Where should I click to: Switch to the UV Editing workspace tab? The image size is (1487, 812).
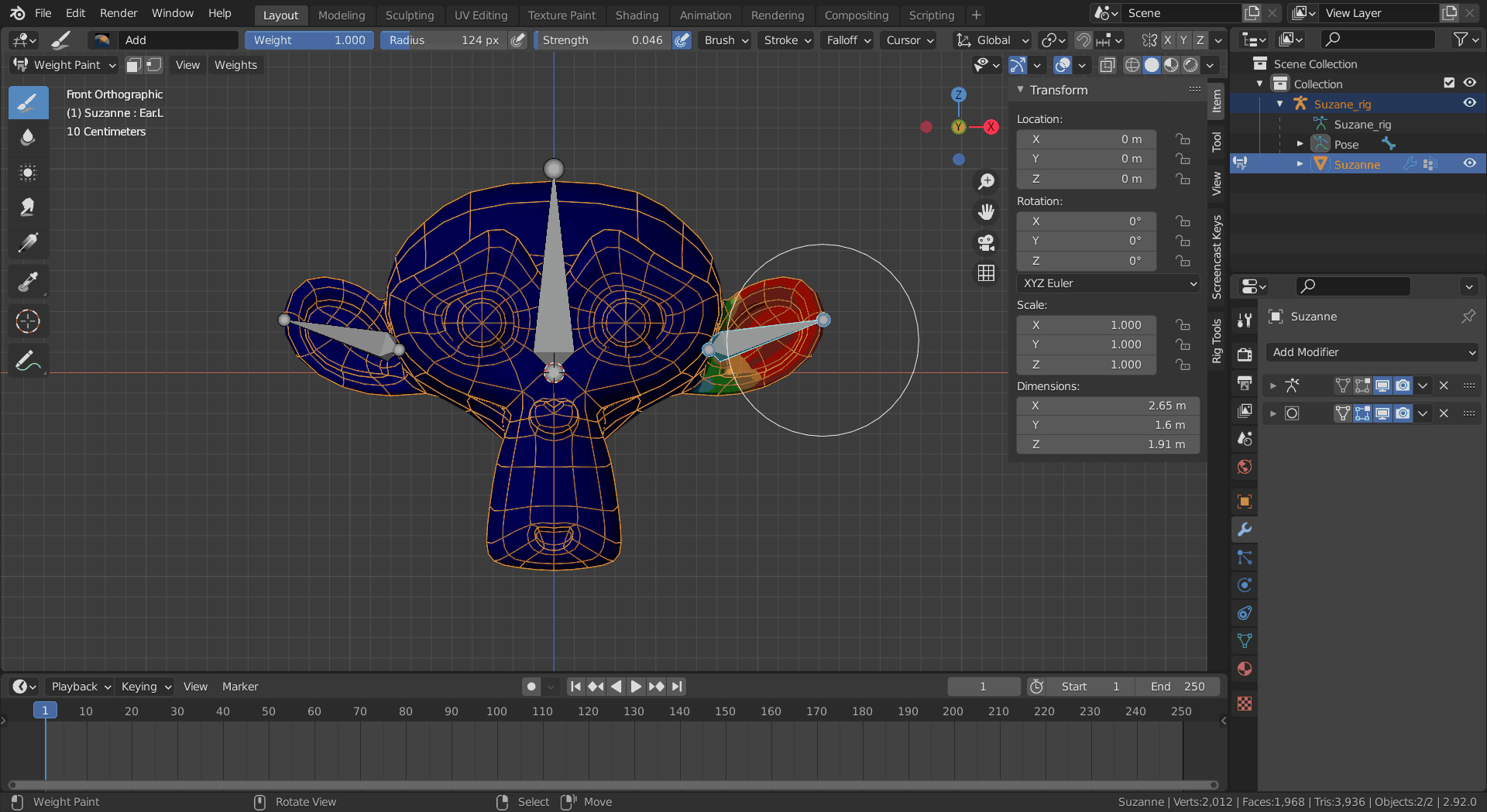[x=481, y=15]
